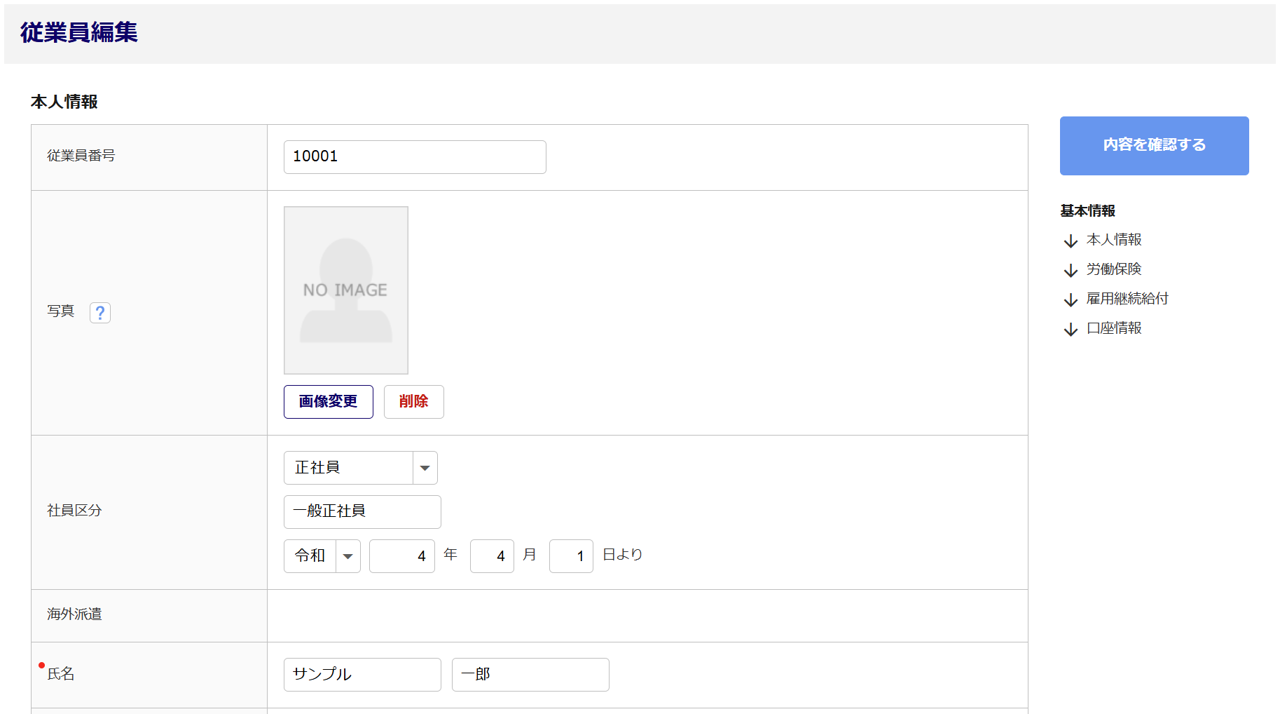Viewport: 1280px width, 714px height.
Task: Click the 内容を確認する button
Action: pyautogui.click(x=1154, y=146)
